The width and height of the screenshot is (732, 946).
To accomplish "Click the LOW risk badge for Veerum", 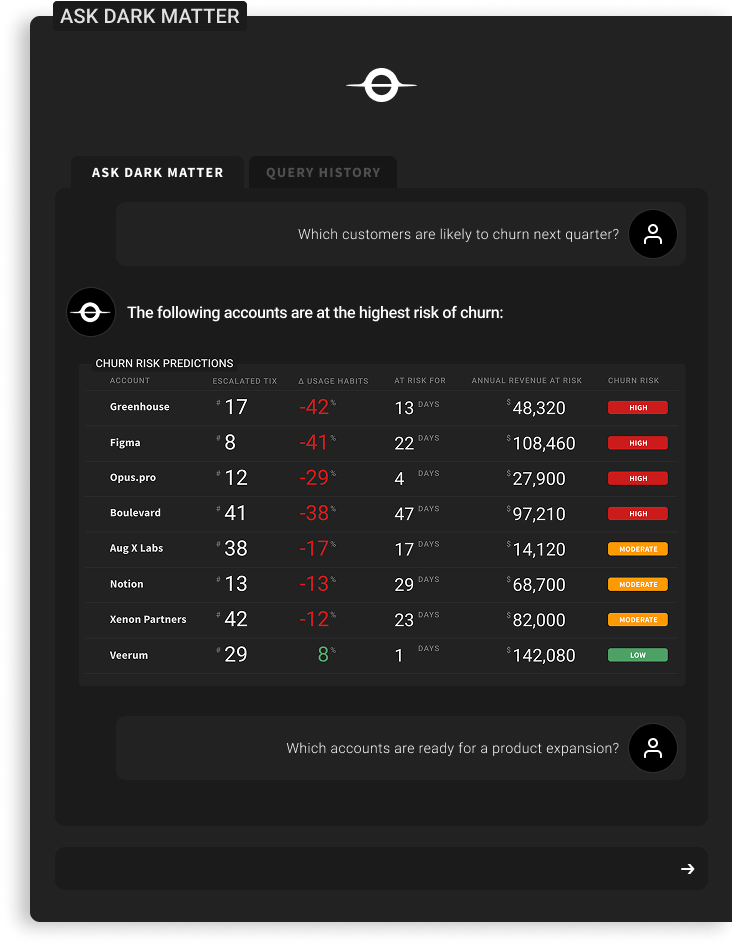I will tap(638, 655).
